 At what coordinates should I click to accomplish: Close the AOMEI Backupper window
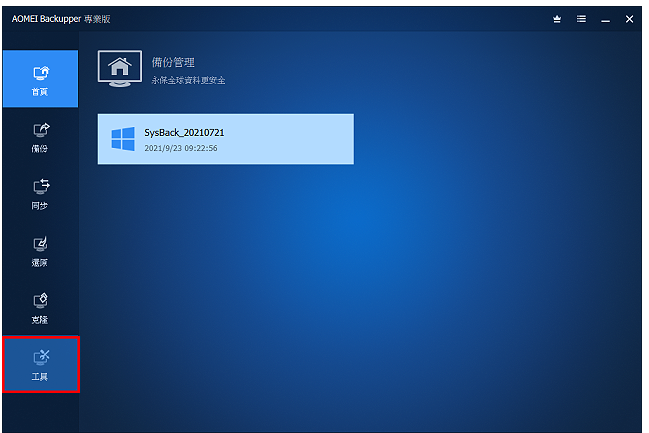[630, 19]
